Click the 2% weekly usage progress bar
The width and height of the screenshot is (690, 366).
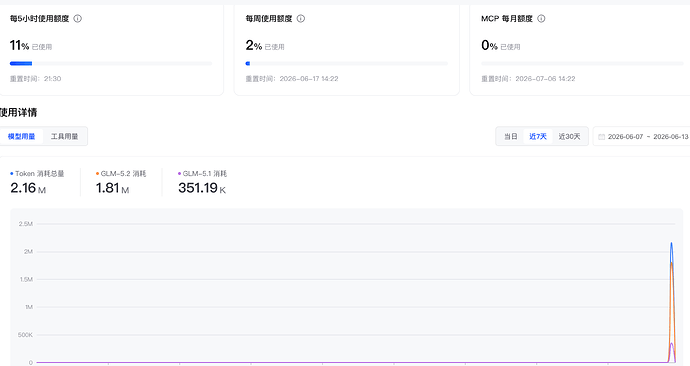347,63
